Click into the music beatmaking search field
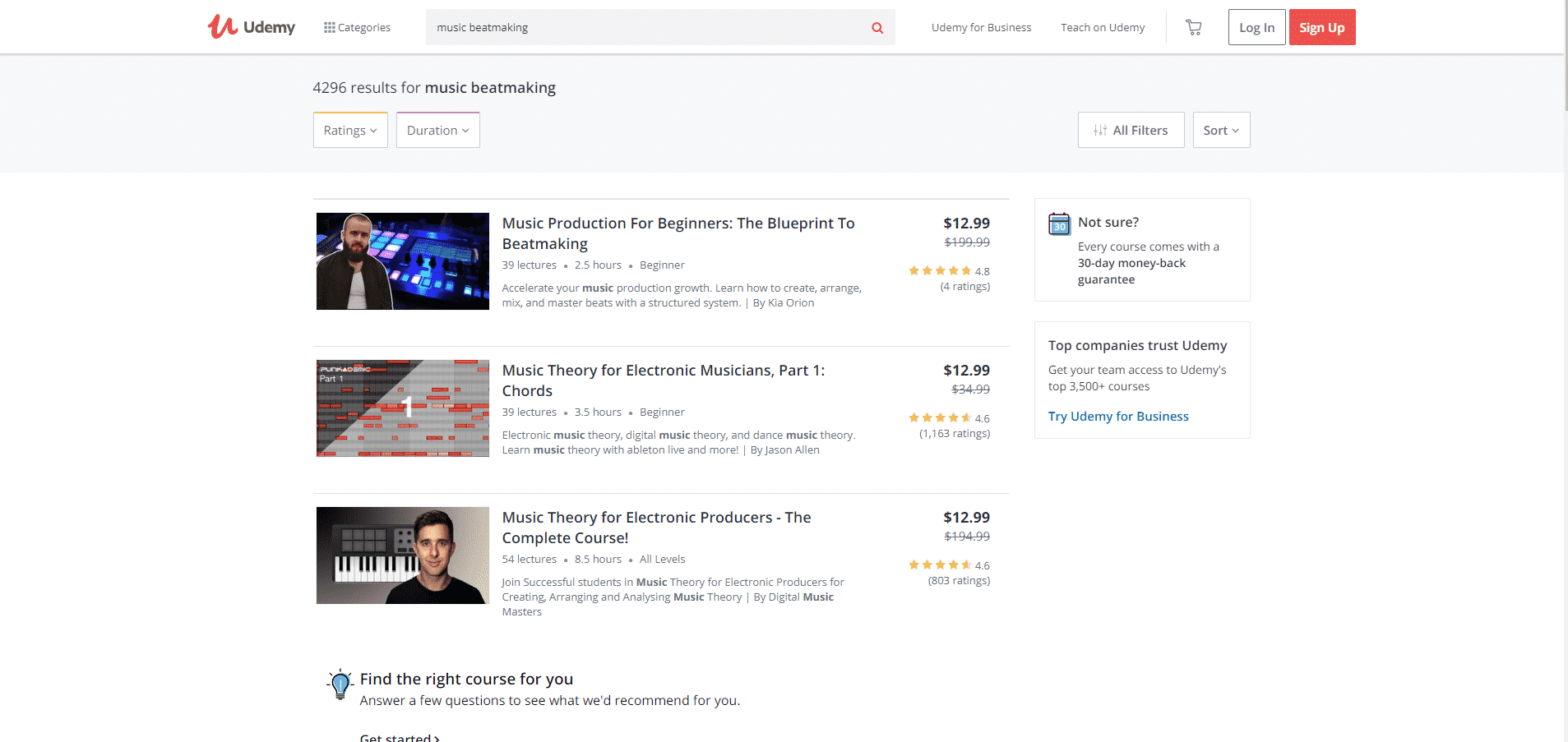1568x742 pixels. [641, 28]
